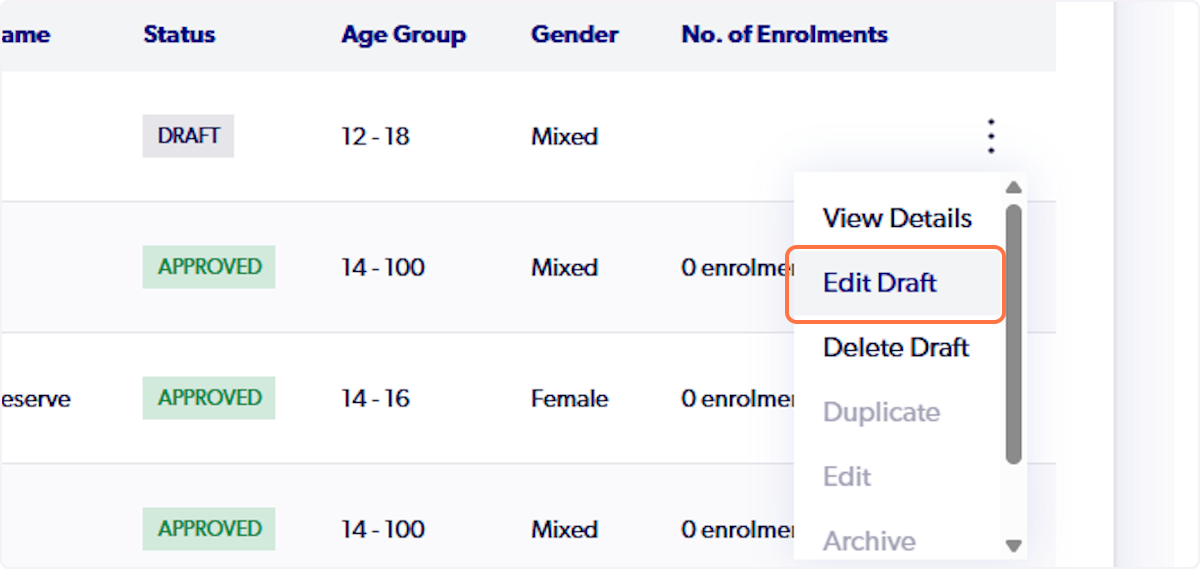1200x569 pixels.
Task: Click the Archive menu entry
Action: 869,541
